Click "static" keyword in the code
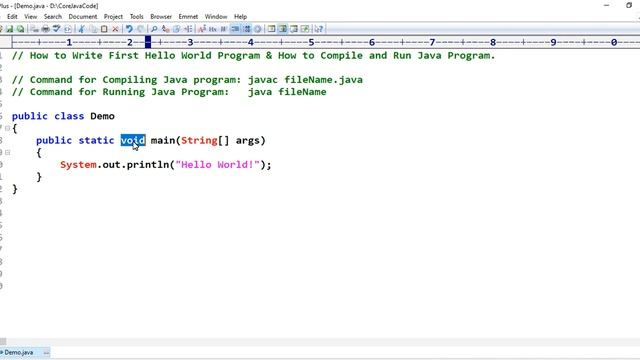Image resolution: width=640 pixels, height=360 pixels. point(96,140)
